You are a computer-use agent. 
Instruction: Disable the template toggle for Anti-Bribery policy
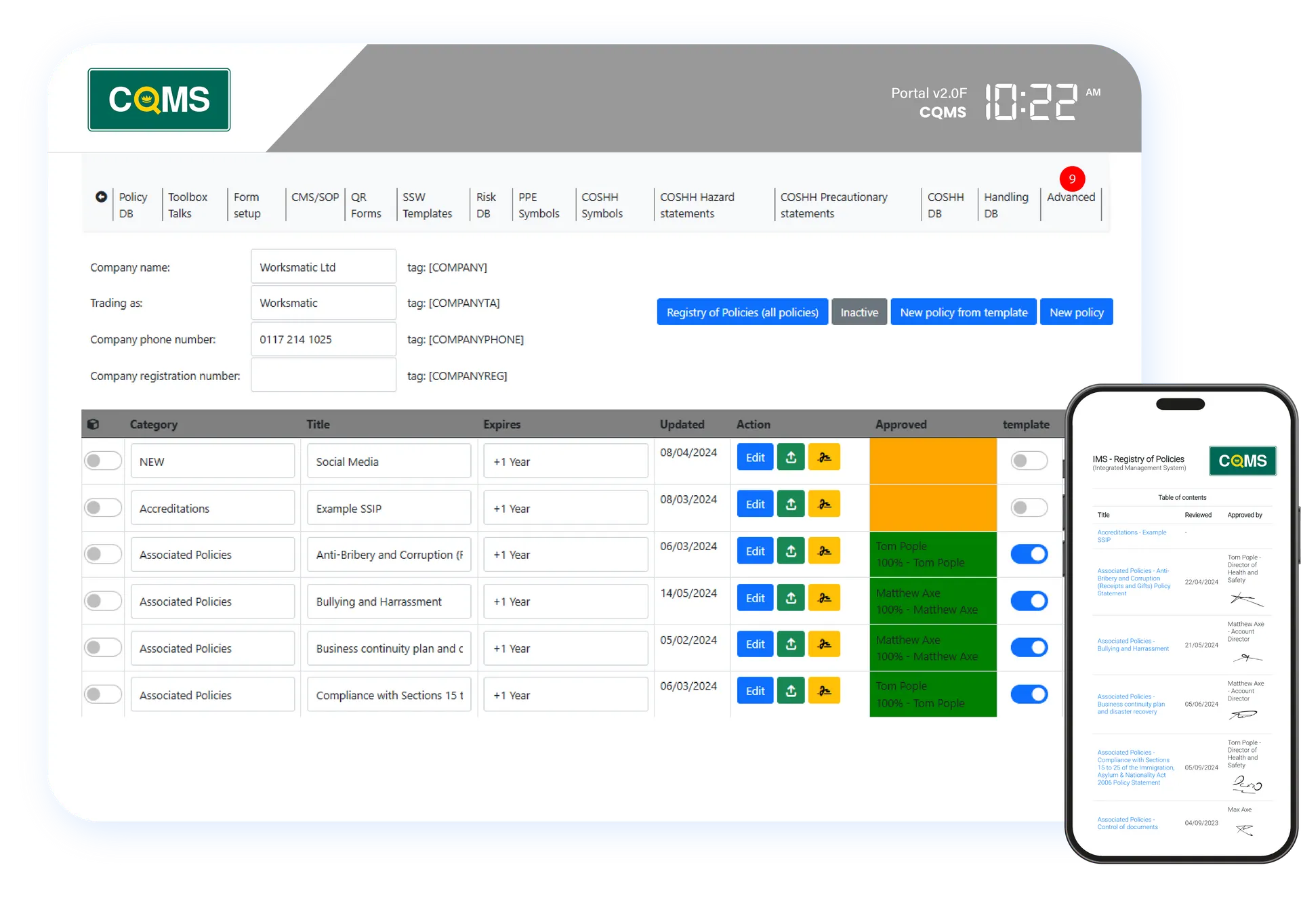(x=1029, y=554)
